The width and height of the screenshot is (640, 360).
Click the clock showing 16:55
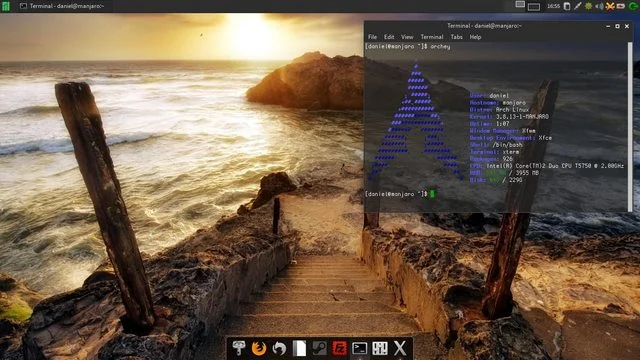click(x=553, y=6)
